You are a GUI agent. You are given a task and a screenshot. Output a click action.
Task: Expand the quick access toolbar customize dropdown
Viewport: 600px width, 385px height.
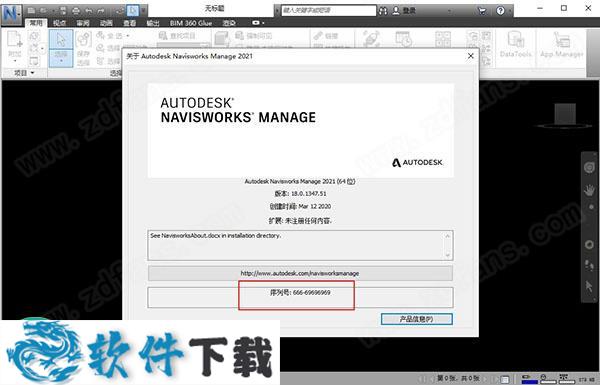[x=143, y=11]
